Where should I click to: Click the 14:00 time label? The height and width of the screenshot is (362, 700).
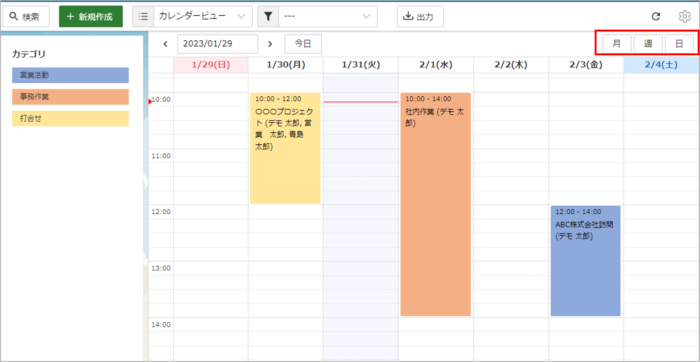tap(162, 325)
